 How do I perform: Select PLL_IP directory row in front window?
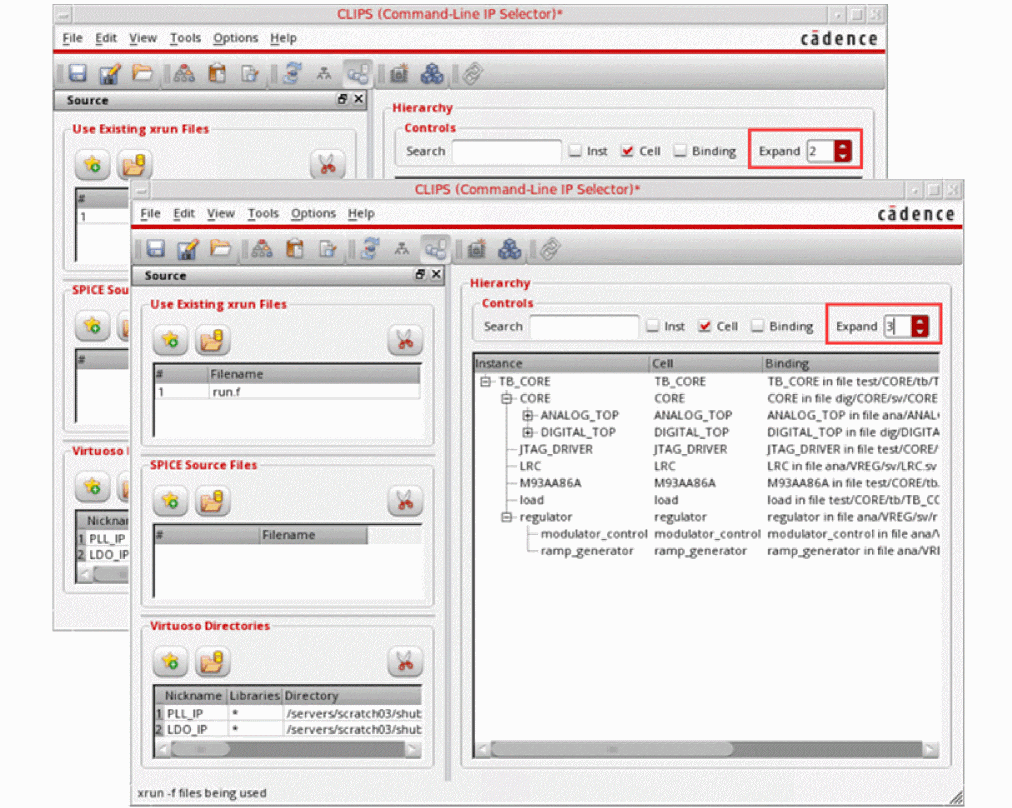coord(288,713)
